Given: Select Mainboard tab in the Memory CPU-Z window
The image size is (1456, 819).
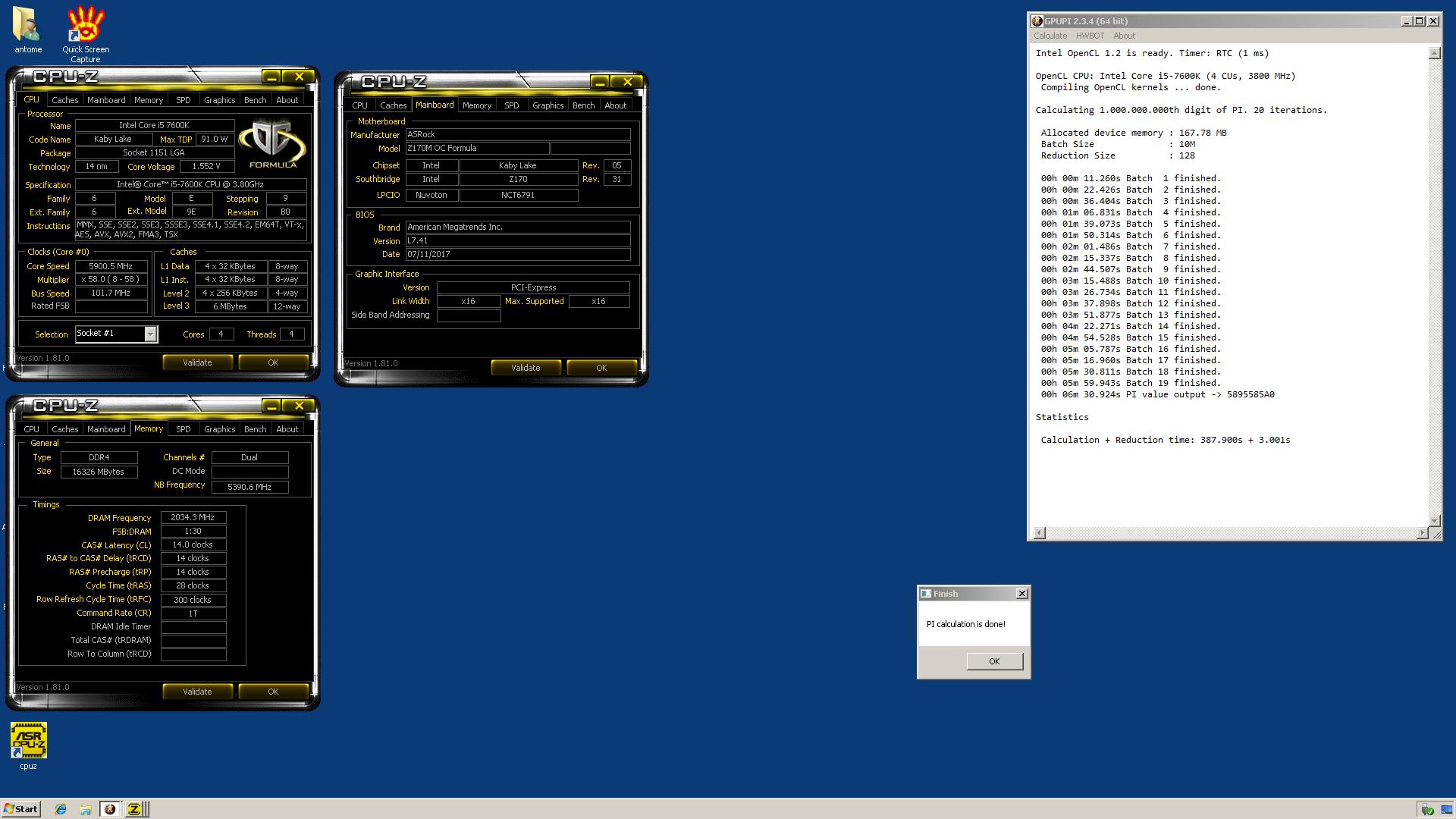Looking at the screenshot, I should click(x=106, y=429).
